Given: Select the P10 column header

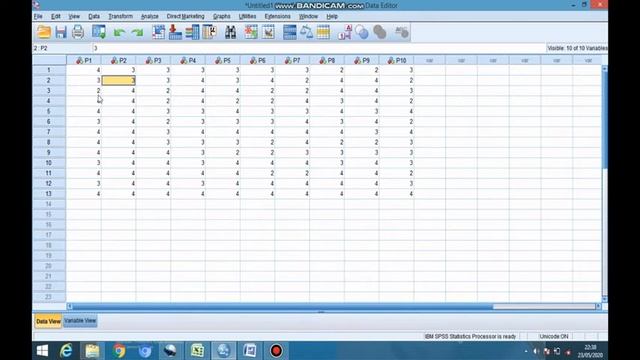Looking at the screenshot, I should [x=397, y=60].
